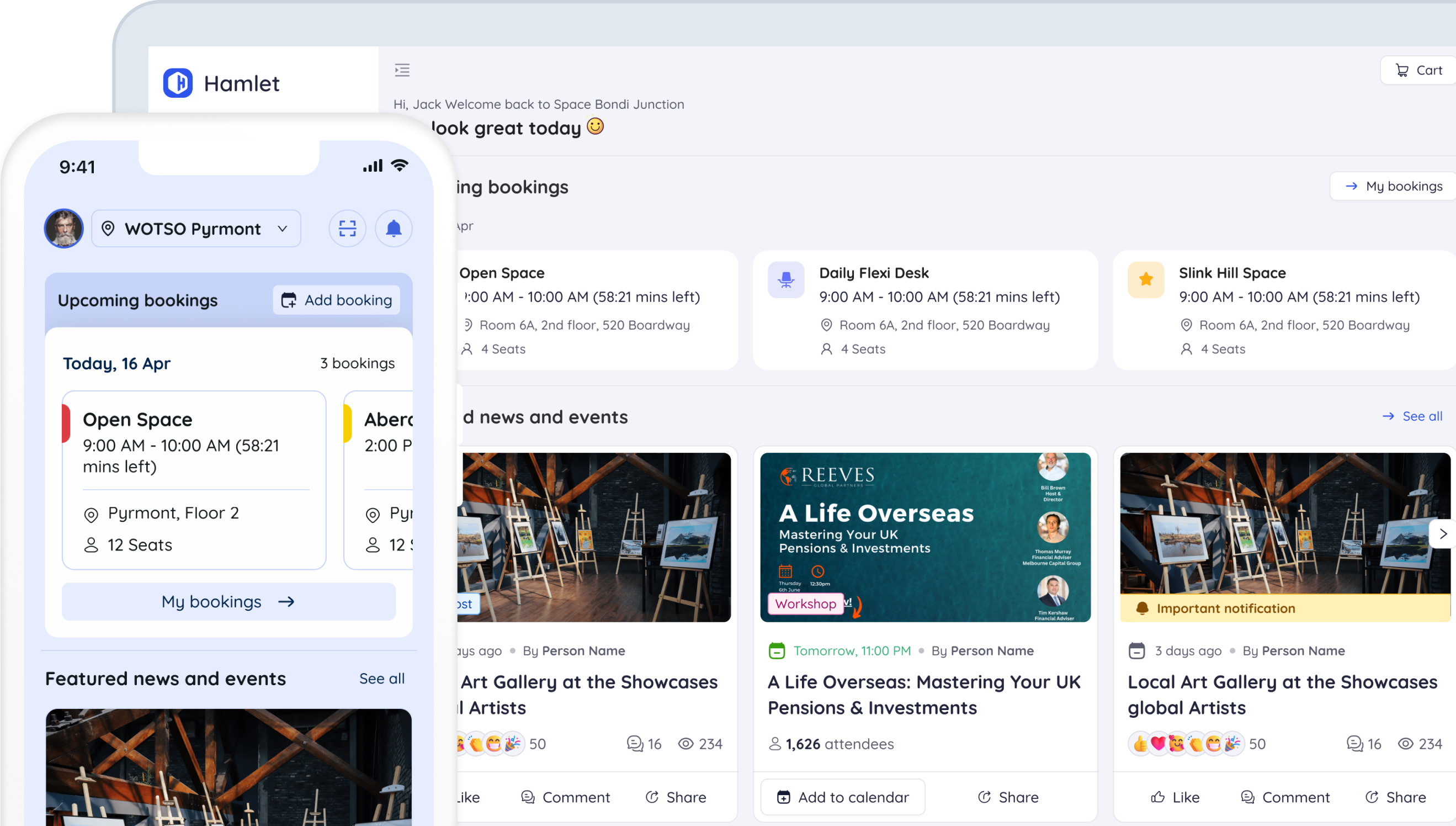Share the rightmost Local Art Gallery post
The width and height of the screenshot is (1456, 826).
(1395, 797)
